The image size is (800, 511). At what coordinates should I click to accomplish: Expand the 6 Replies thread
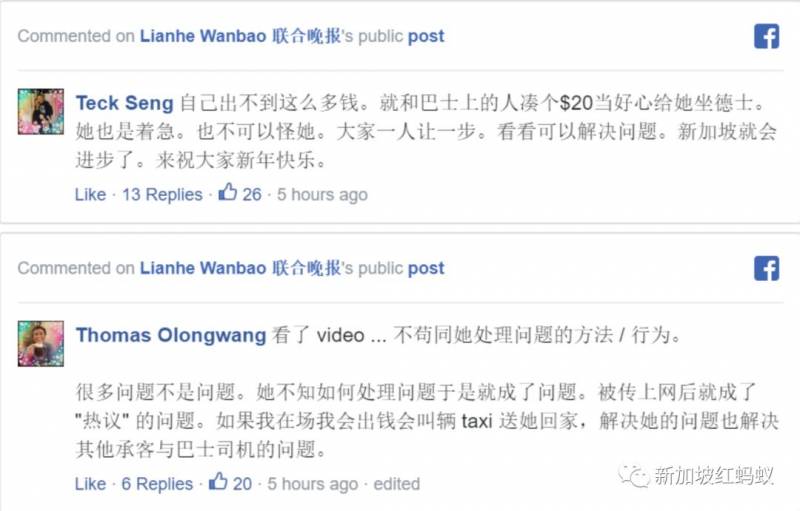tap(157, 483)
